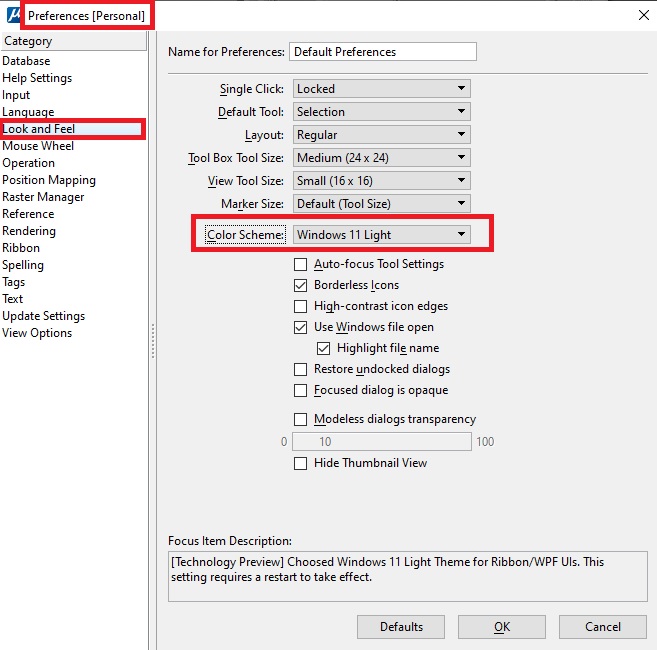Open the Color Scheme dropdown
The image size is (657, 650).
pyautogui.click(x=382, y=235)
